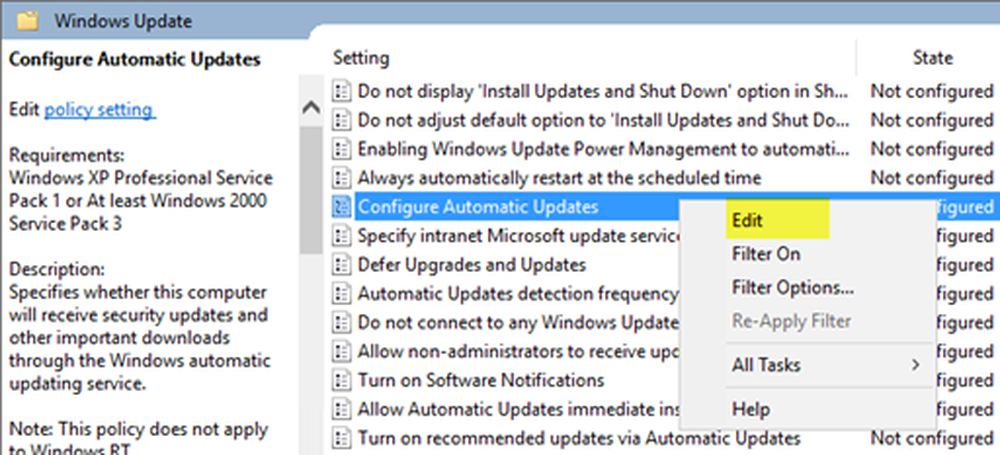The width and height of the screenshot is (1000, 455).
Task: Click 'Not configured' state of 'Always automatically restart' row
Action: click(x=932, y=177)
